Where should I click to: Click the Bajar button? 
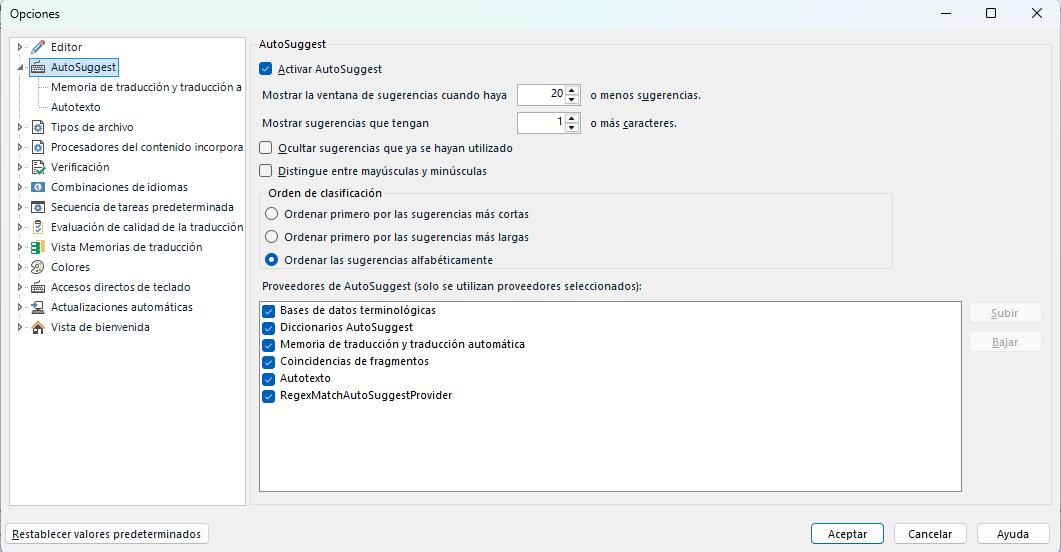coord(1005,342)
